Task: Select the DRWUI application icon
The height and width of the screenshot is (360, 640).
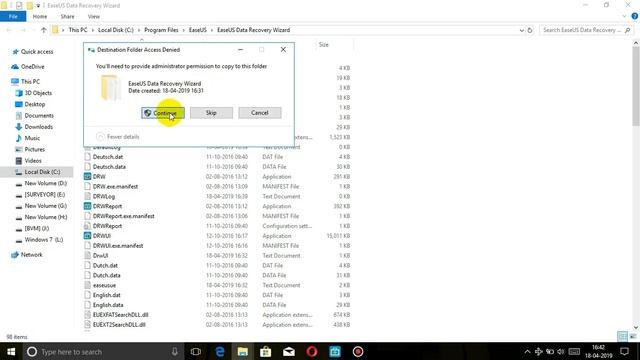Action: [87, 236]
